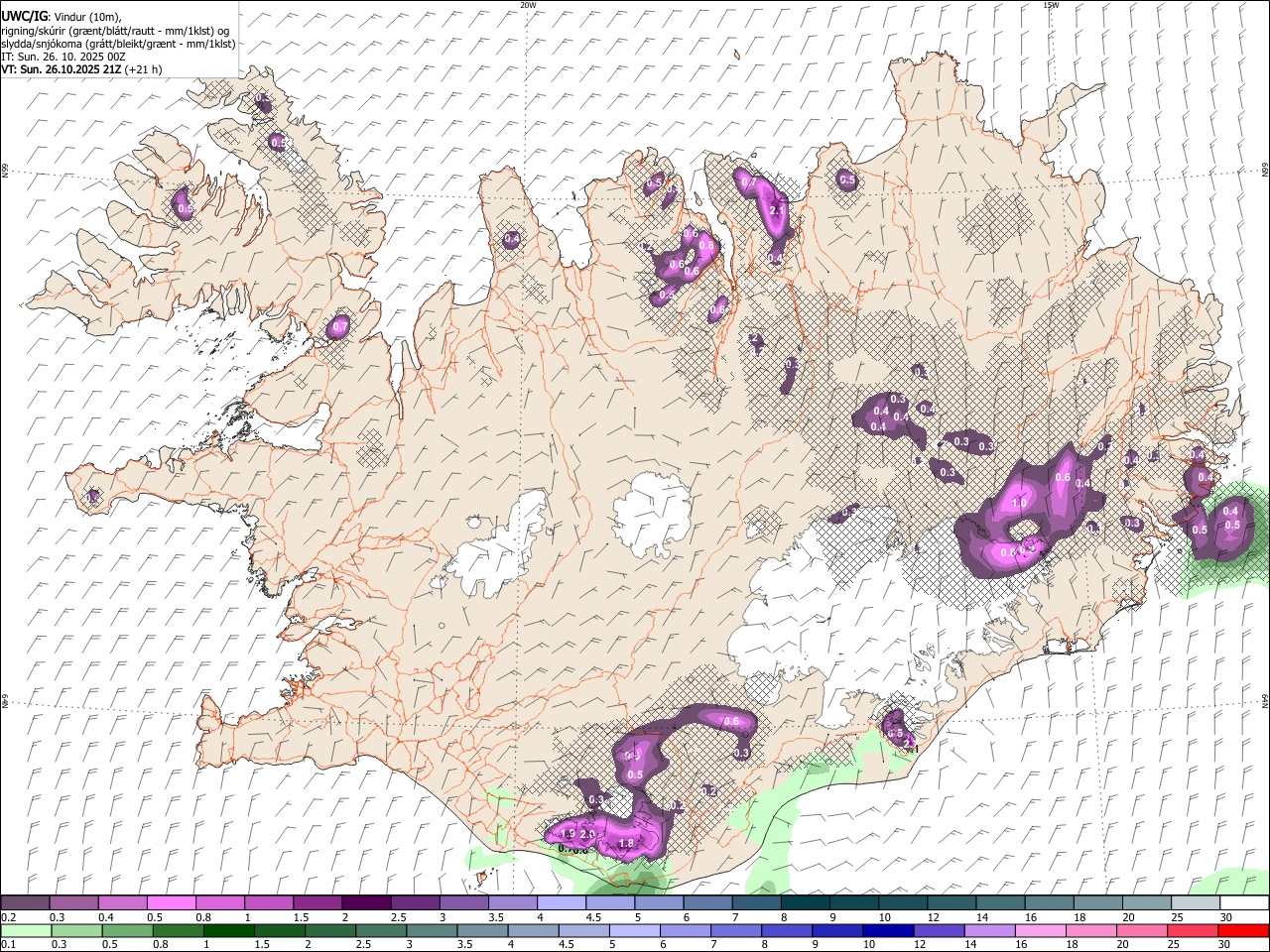Select the '25' label in the upper legend
This screenshot has width=1270, height=952.
tap(1176, 917)
